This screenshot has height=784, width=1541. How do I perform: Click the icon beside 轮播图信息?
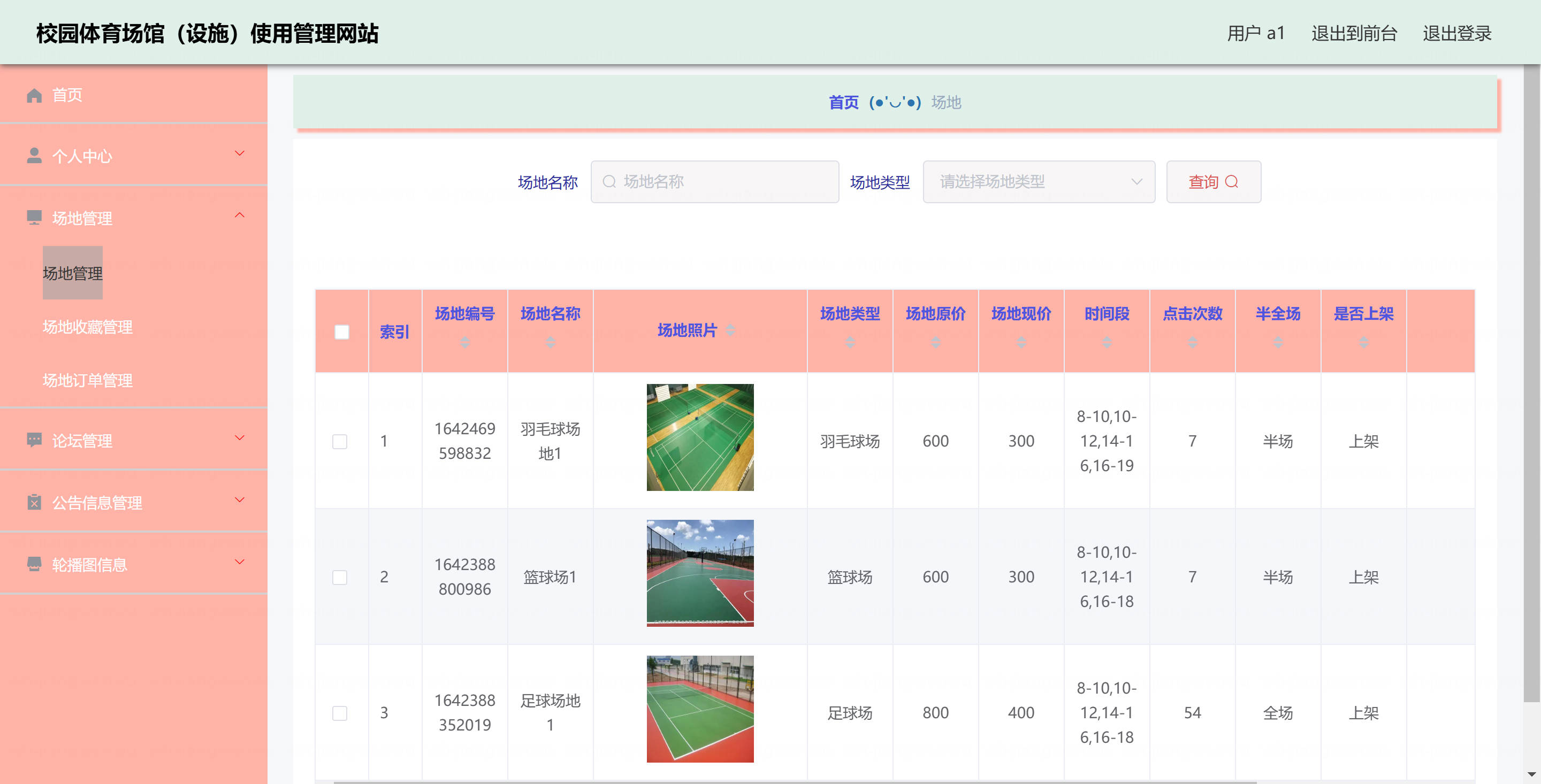coord(34,564)
